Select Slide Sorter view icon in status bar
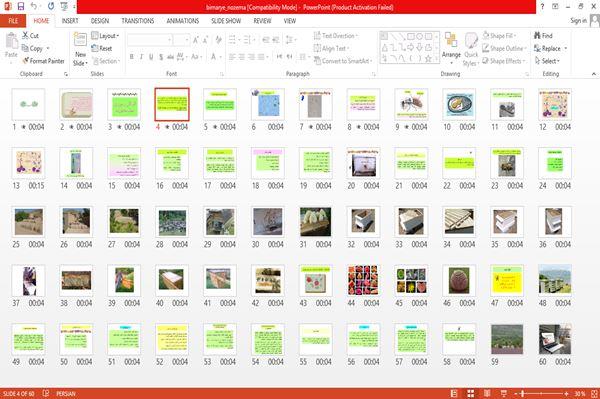This screenshot has height=399, width=600. click(x=471, y=393)
